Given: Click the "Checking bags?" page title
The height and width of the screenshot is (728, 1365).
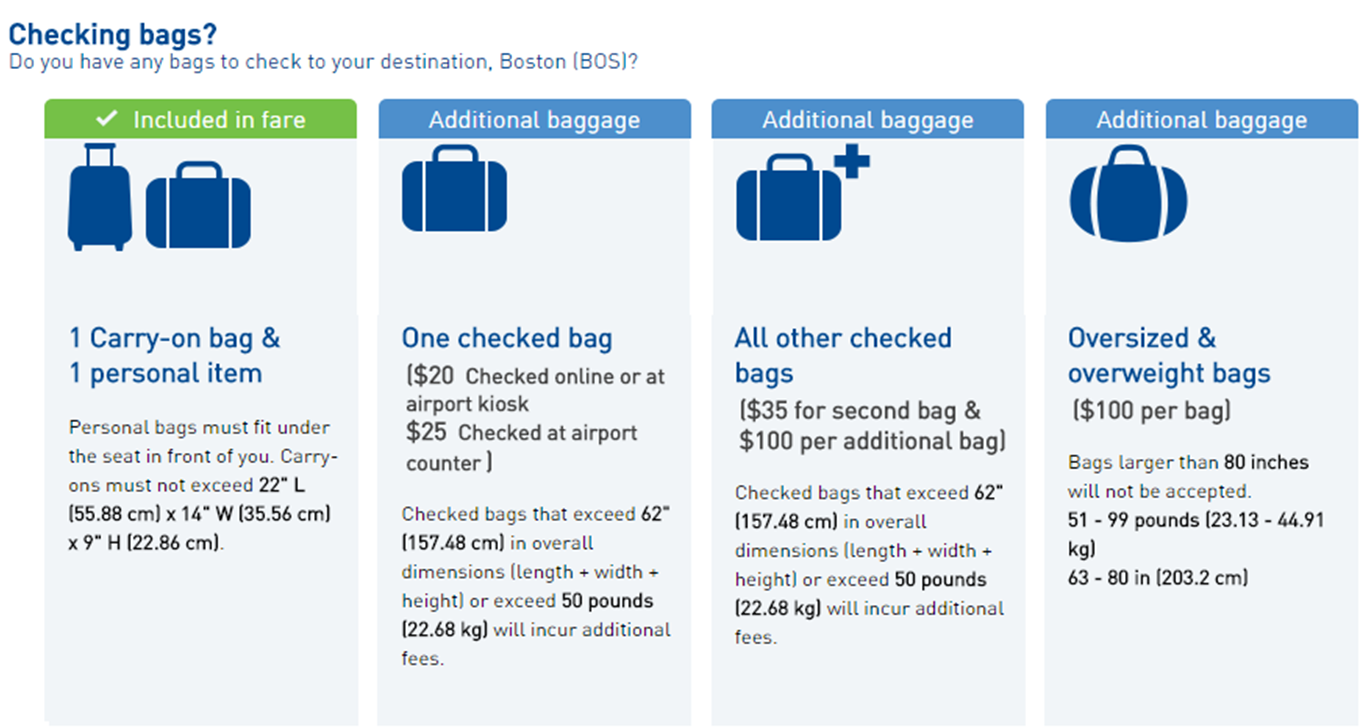Looking at the screenshot, I should (113, 34).
